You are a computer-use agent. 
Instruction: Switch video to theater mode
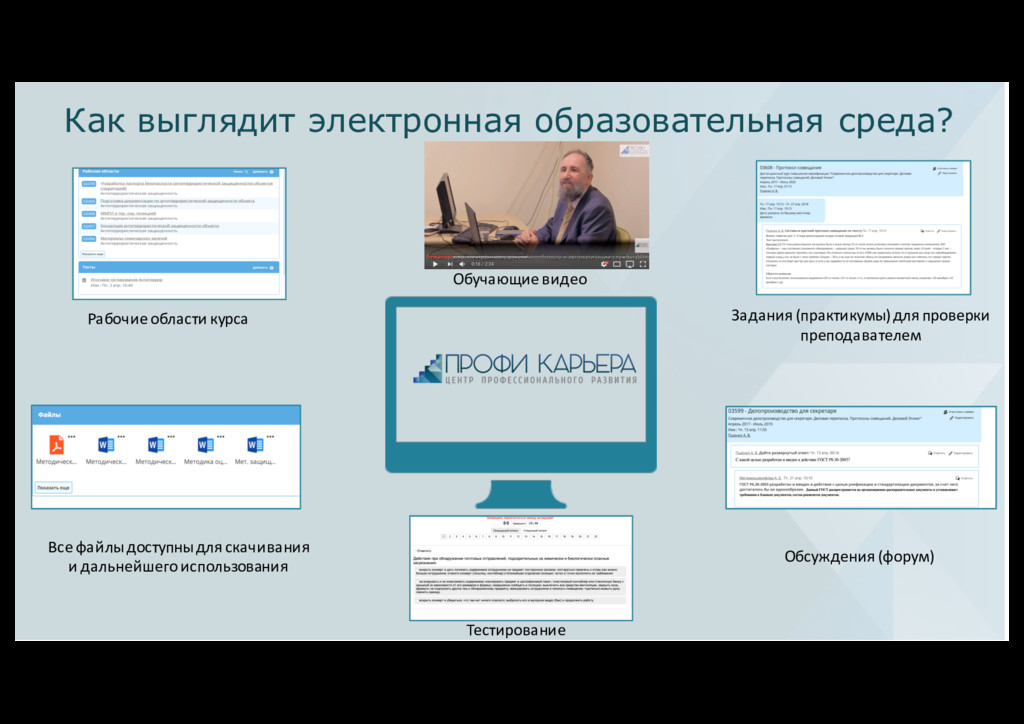click(x=617, y=264)
